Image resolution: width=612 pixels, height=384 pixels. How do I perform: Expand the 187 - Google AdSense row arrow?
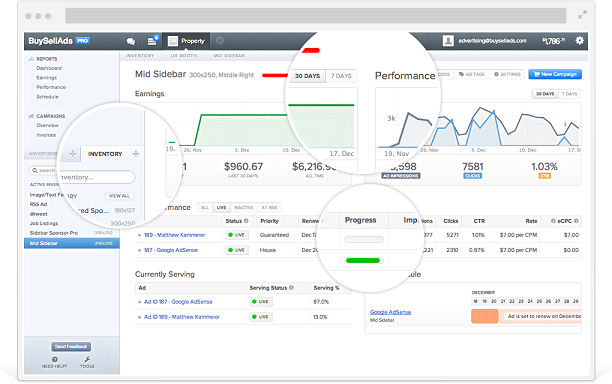[139, 250]
